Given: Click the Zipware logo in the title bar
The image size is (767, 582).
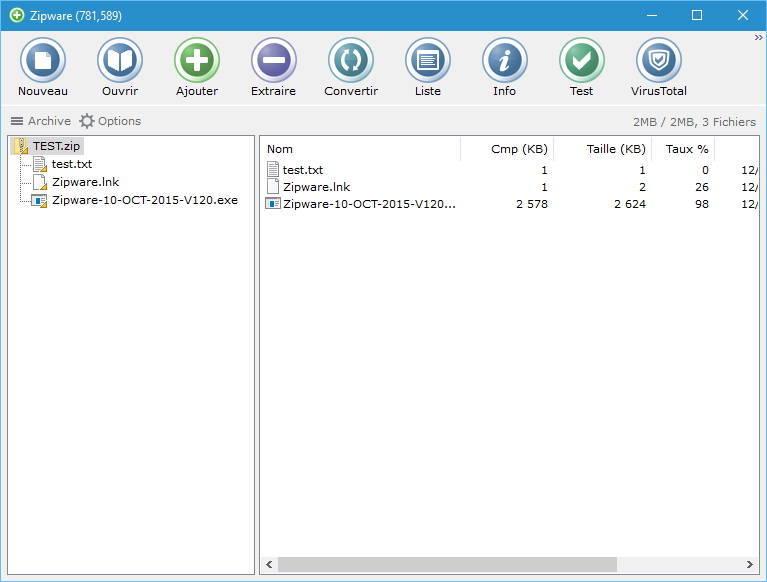Looking at the screenshot, I should coord(17,16).
